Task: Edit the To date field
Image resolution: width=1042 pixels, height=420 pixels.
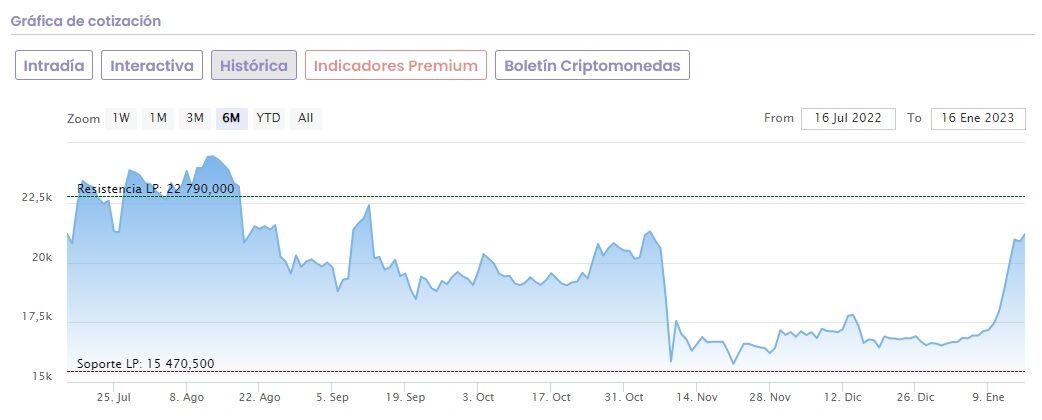Action: point(978,118)
